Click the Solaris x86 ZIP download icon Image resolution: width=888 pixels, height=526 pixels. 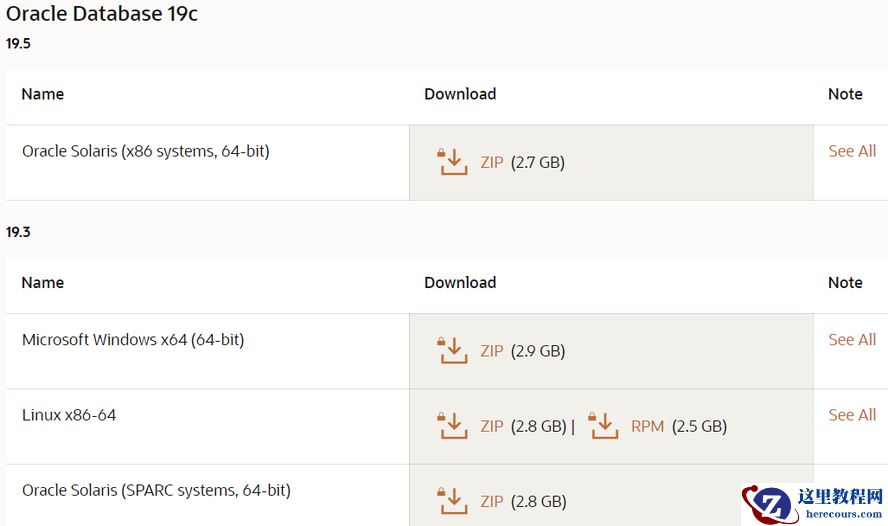tap(453, 162)
